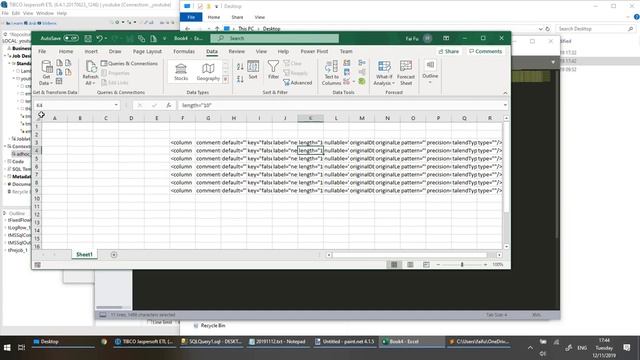Click the Excel horizontal scrollbar track

(x=410, y=255)
